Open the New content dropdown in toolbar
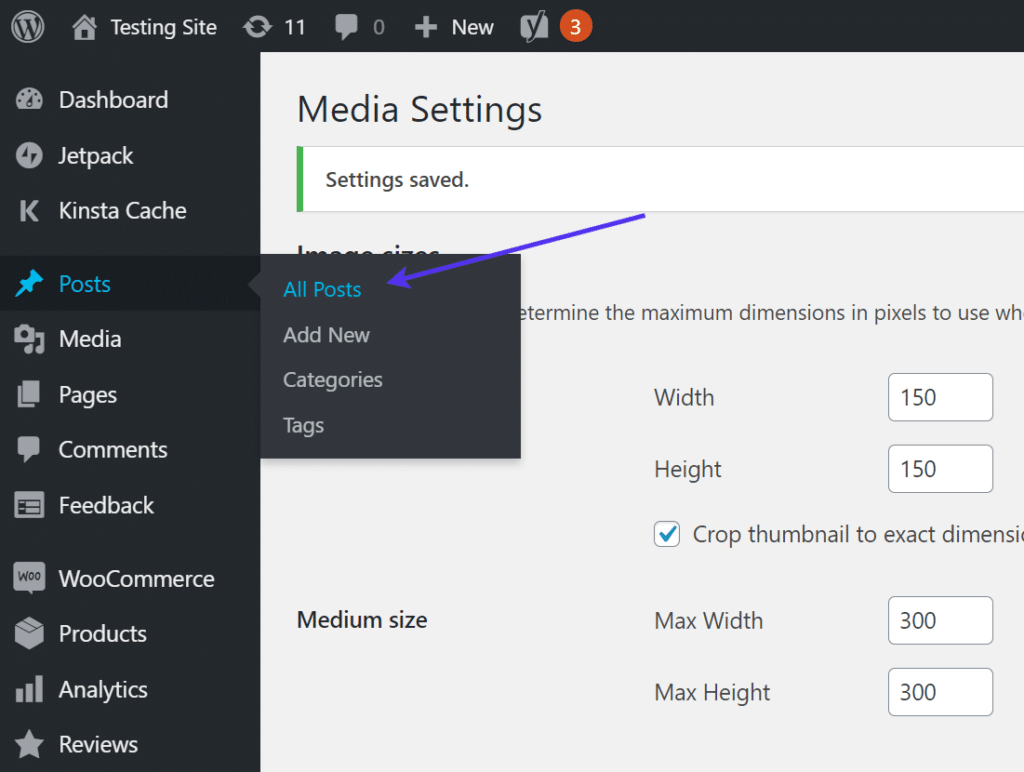 point(455,27)
